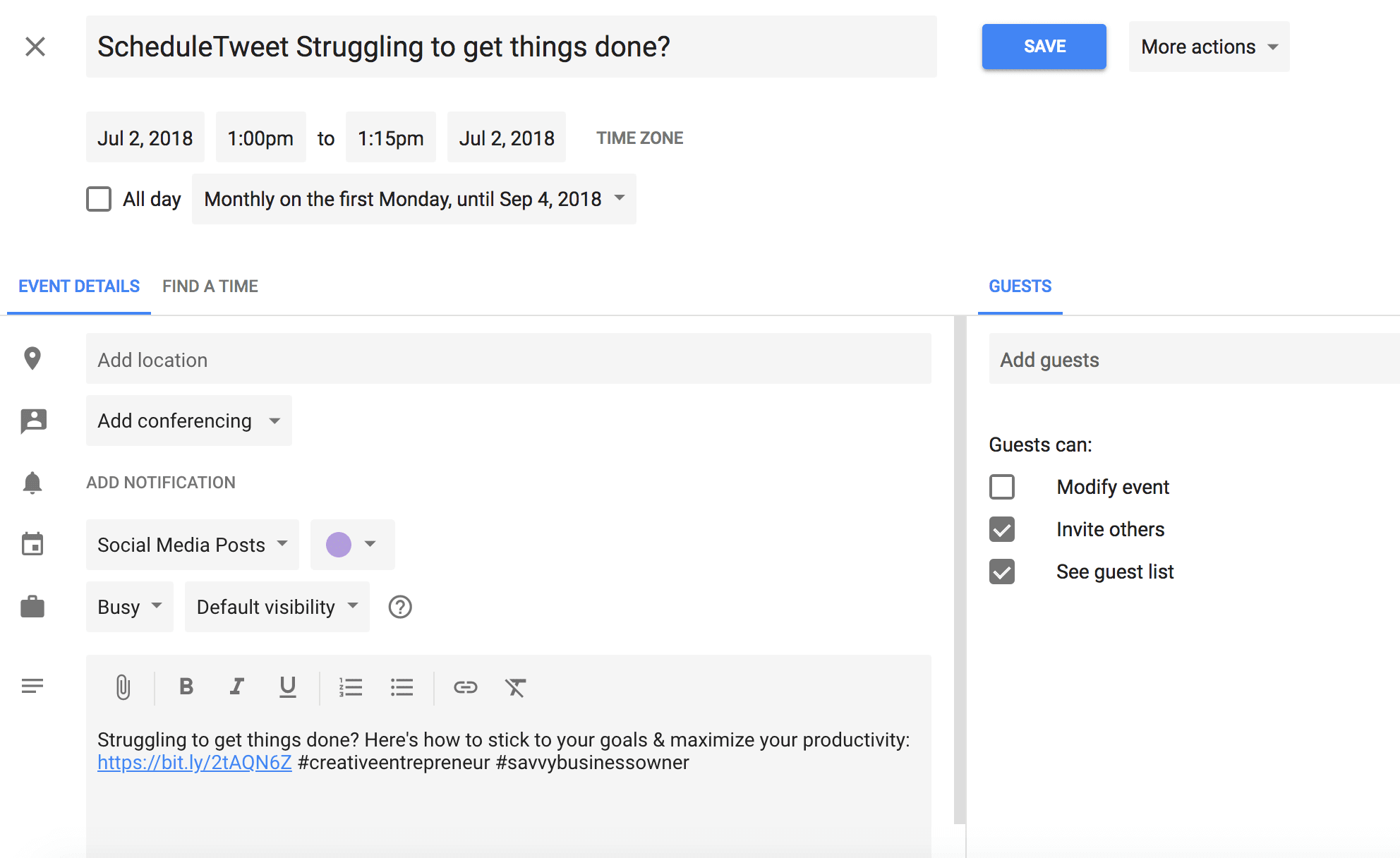The width and height of the screenshot is (1400, 858).
Task: Toggle italic formatting in the description
Action: tap(237, 687)
